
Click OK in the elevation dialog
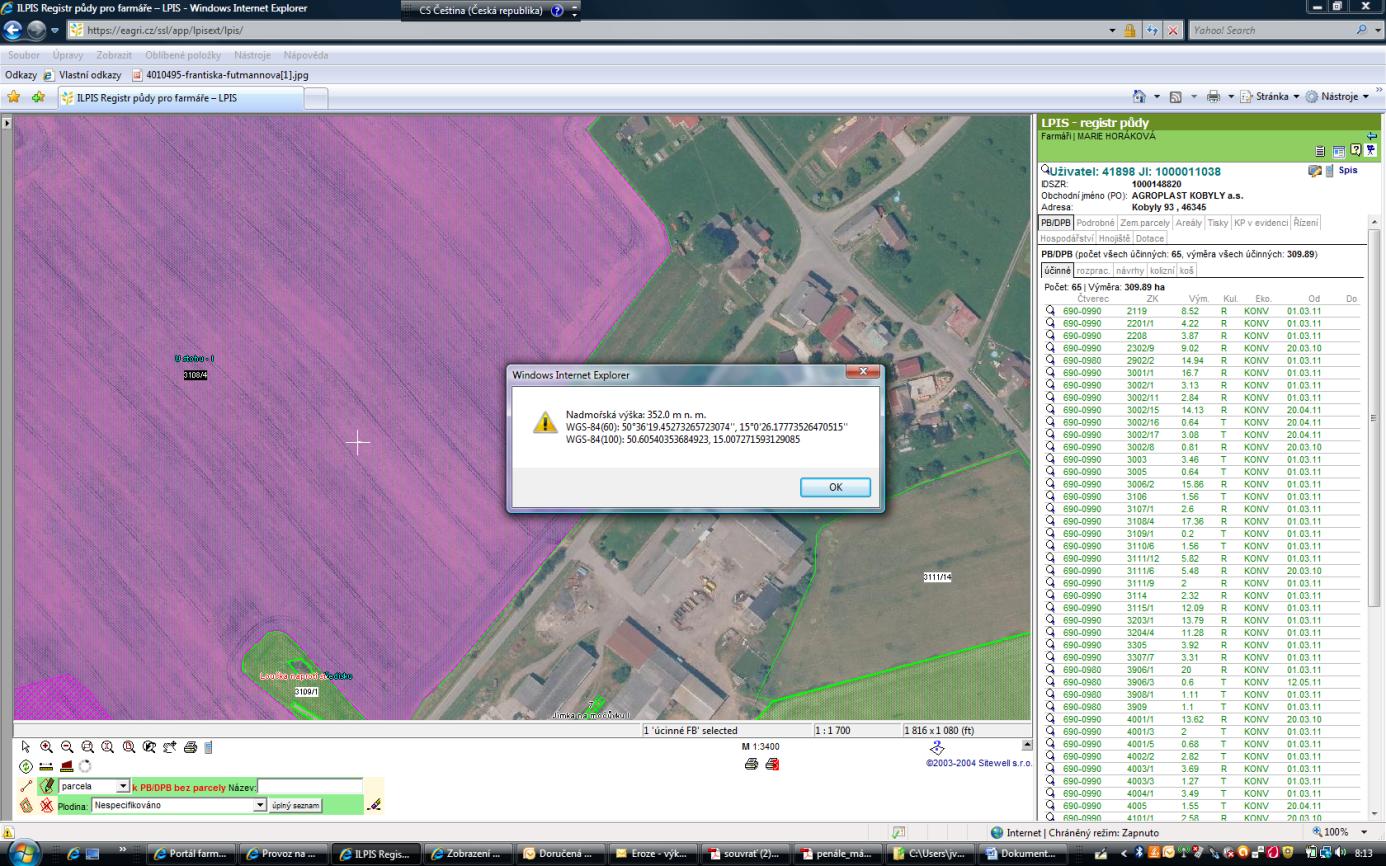click(835, 487)
